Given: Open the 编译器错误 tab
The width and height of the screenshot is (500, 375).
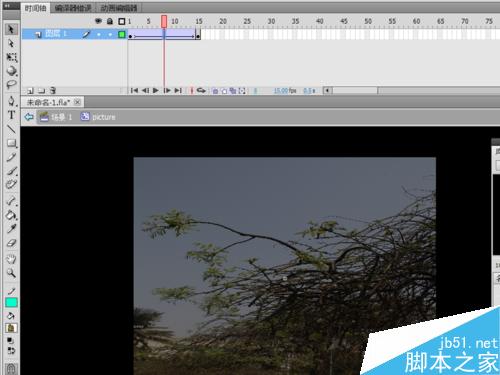Looking at the screenshot, I should [73, 8].
